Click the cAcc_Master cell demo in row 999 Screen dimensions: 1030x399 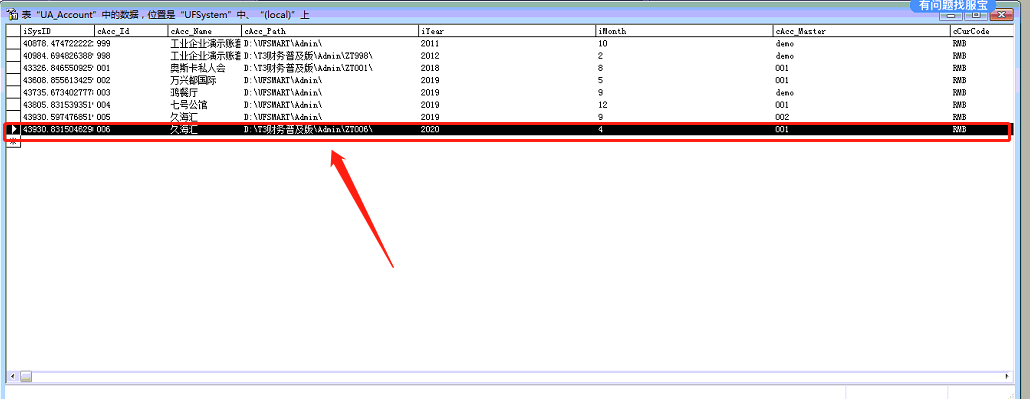point(862,43)
